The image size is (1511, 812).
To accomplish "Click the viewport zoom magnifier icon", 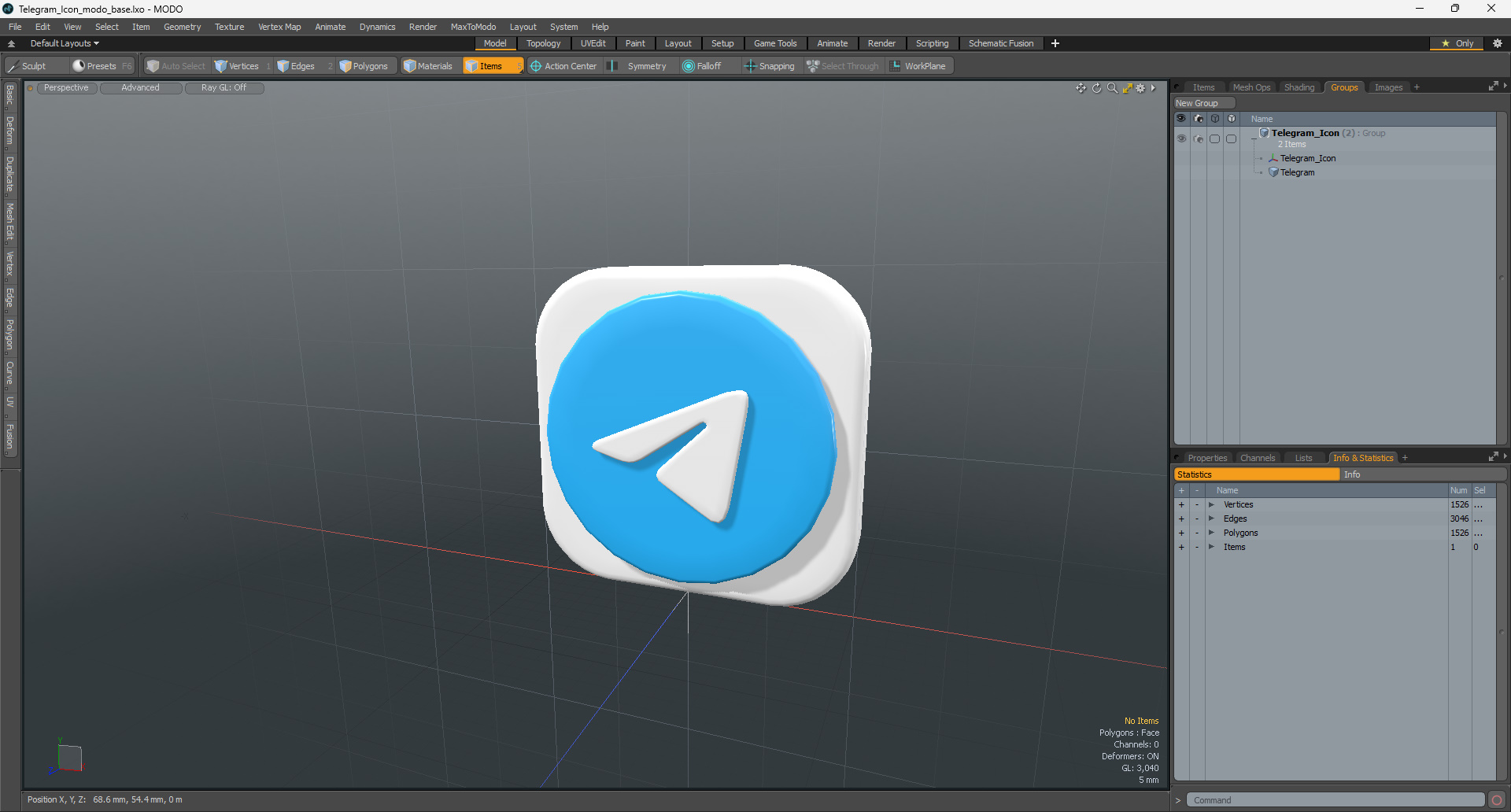I will click(1112, 88).
